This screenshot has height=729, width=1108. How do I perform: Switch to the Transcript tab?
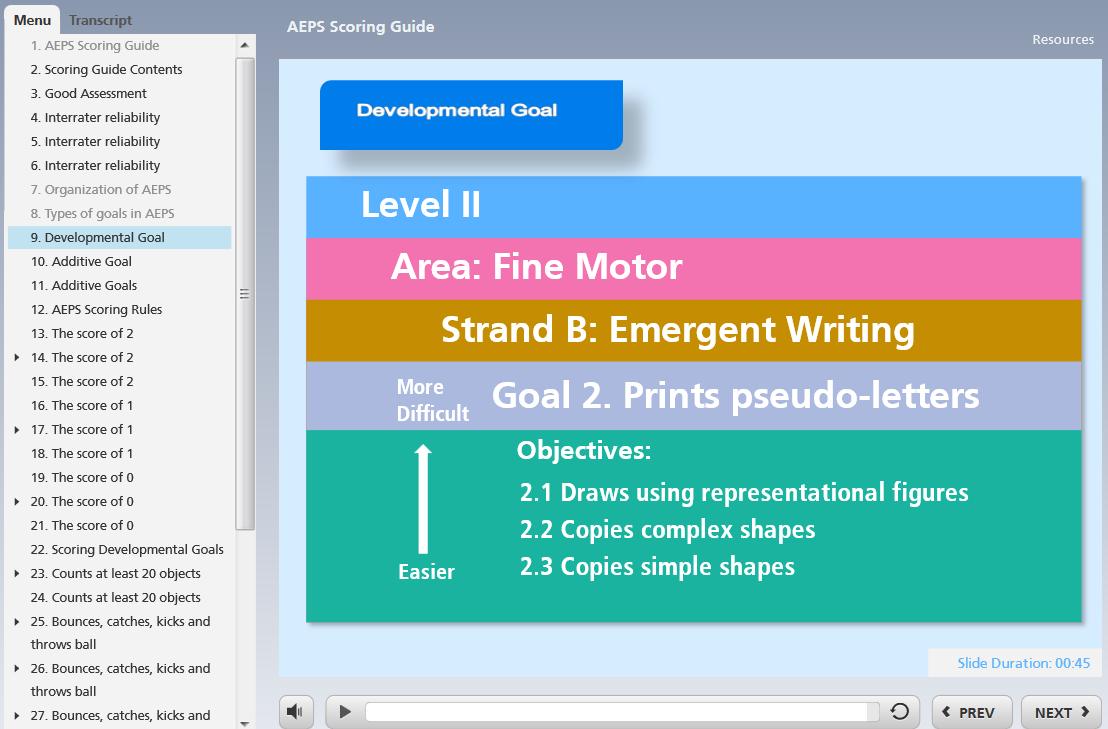point(100,20)
